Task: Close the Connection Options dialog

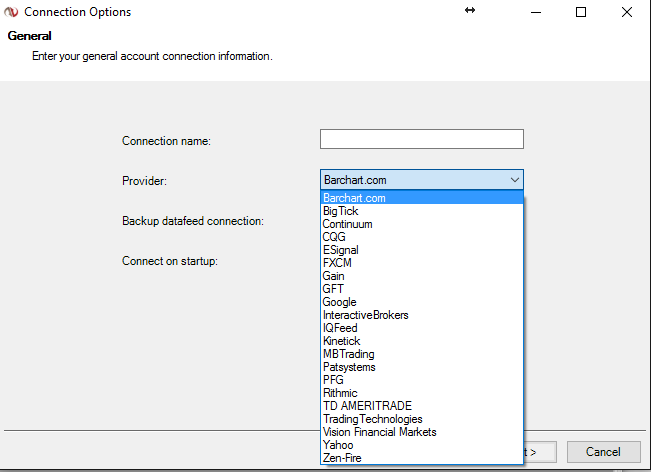Action: [627, 12]
